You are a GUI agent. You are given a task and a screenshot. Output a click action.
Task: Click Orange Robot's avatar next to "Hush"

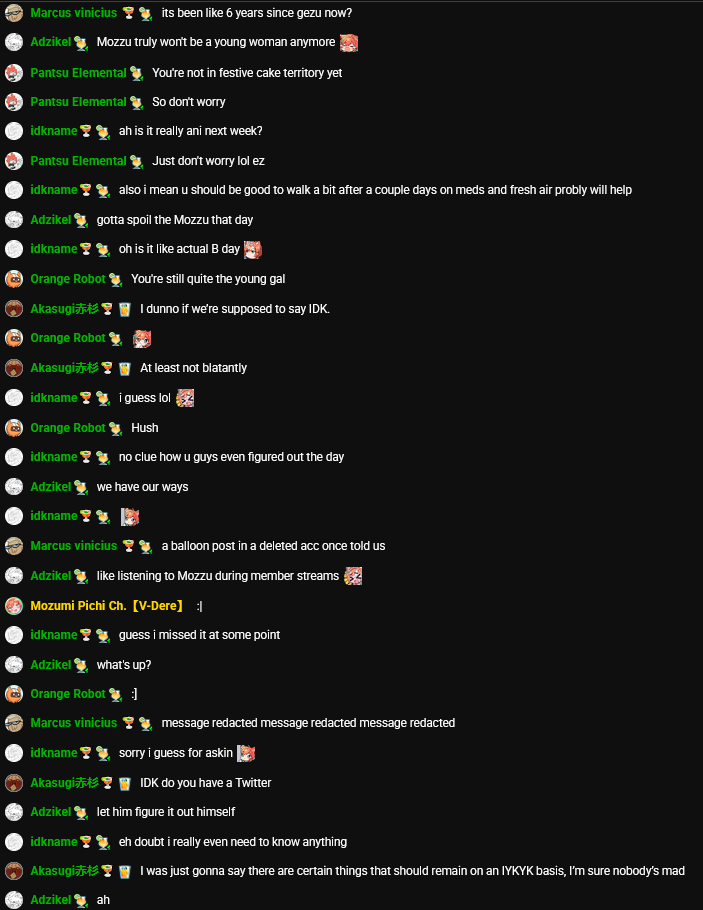coord(14,428)
